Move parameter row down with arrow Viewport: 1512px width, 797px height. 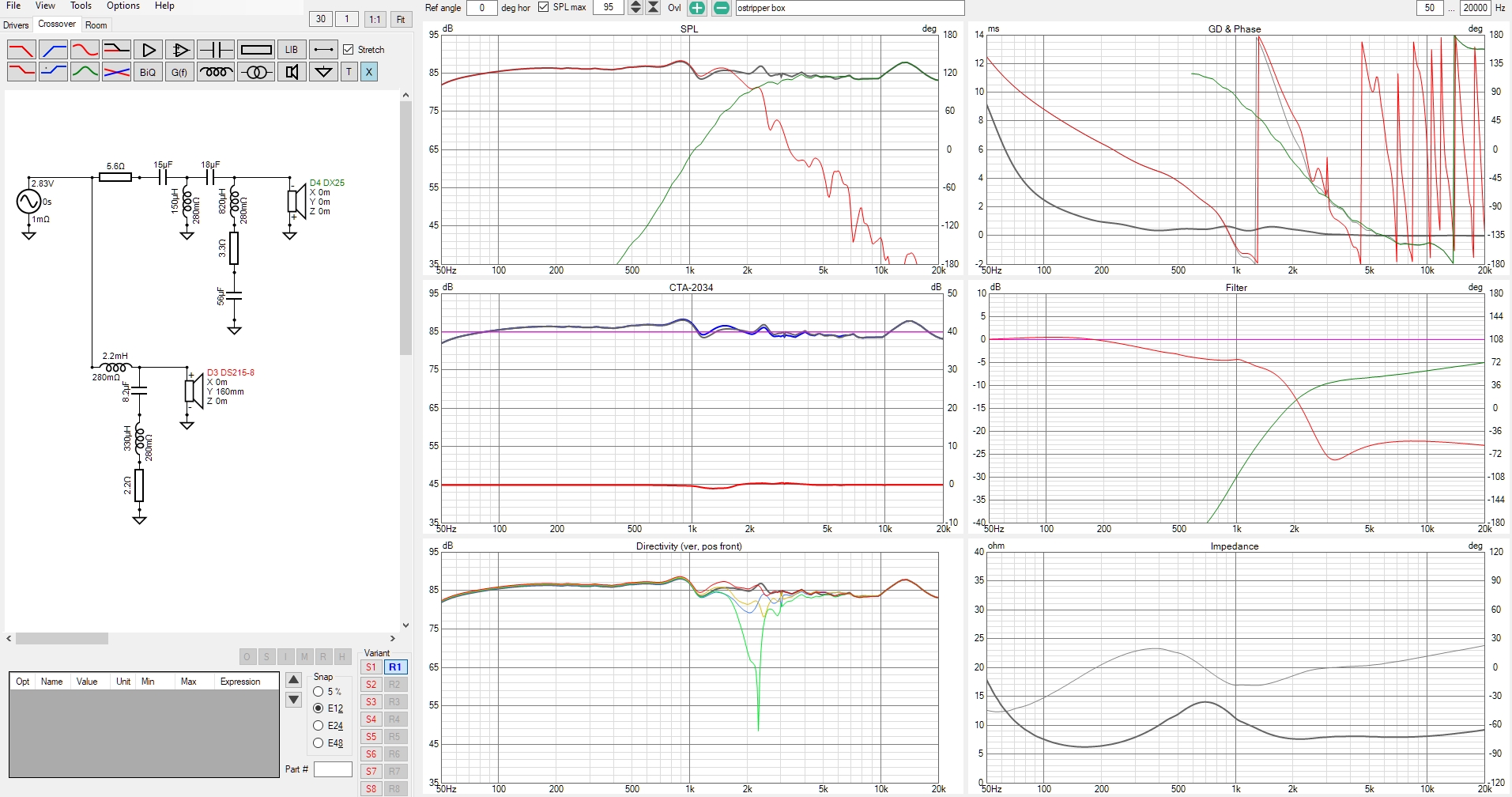point(293,700)
